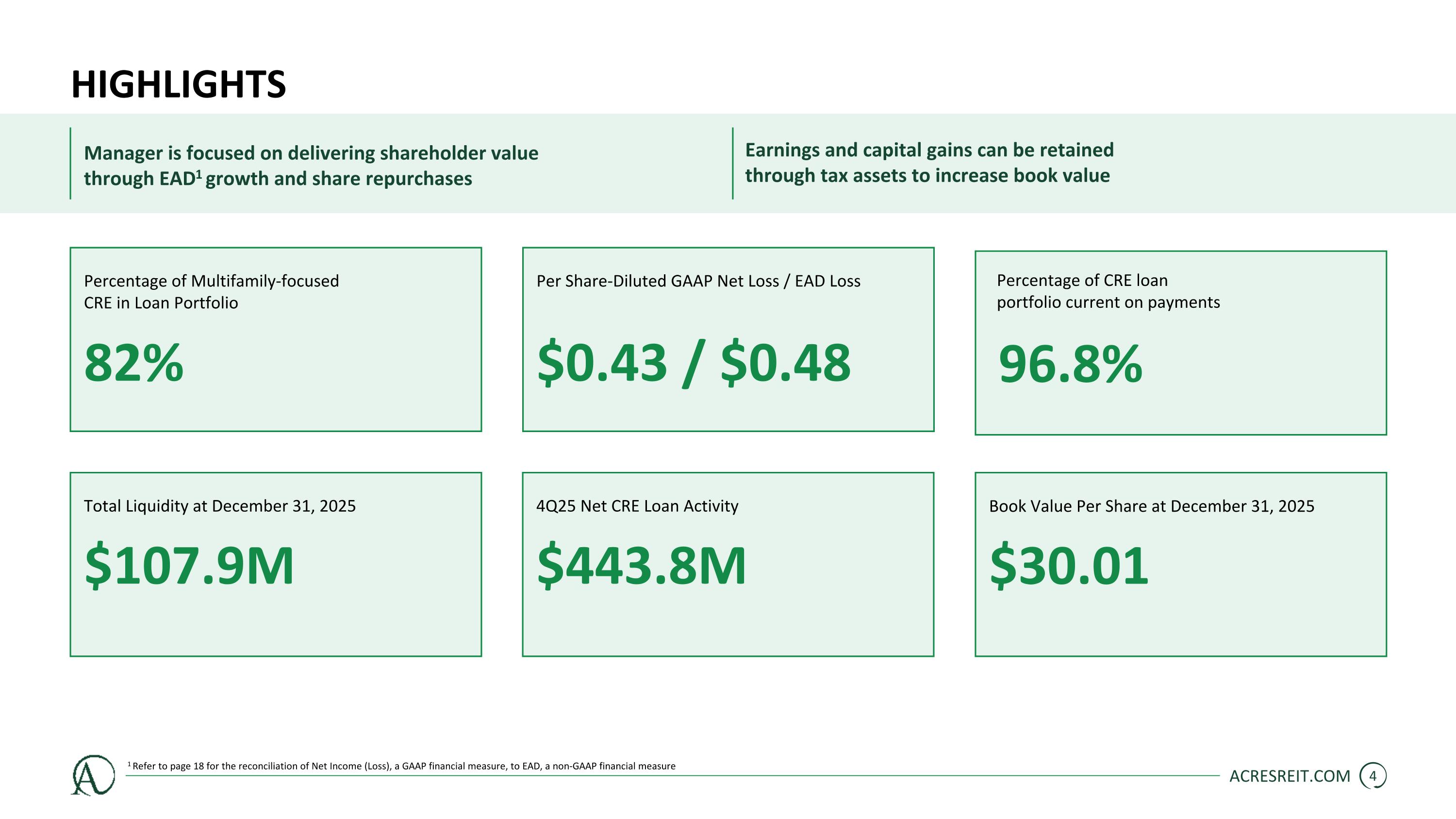Image resolution: width=1456 pixels, height=819 pixels.
Task: Click the HIGHLIGHTS slide title
Action: click(179, 85)
